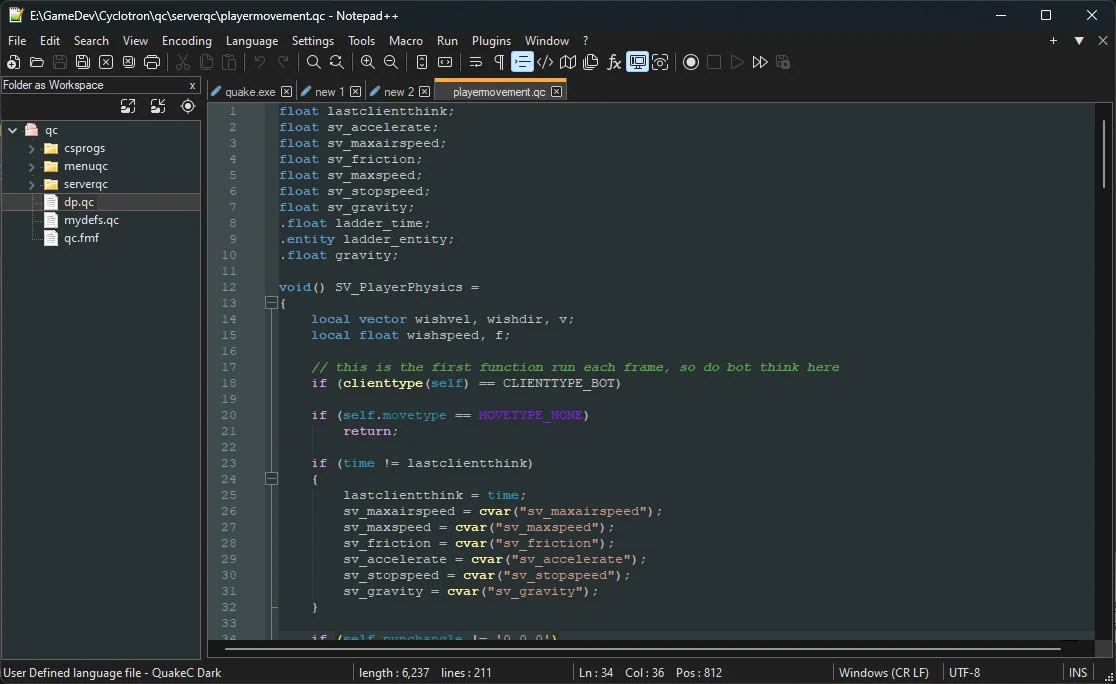Open Find with the magnifier icon
Screen dimensions: 1116x684
click(313, 63)
